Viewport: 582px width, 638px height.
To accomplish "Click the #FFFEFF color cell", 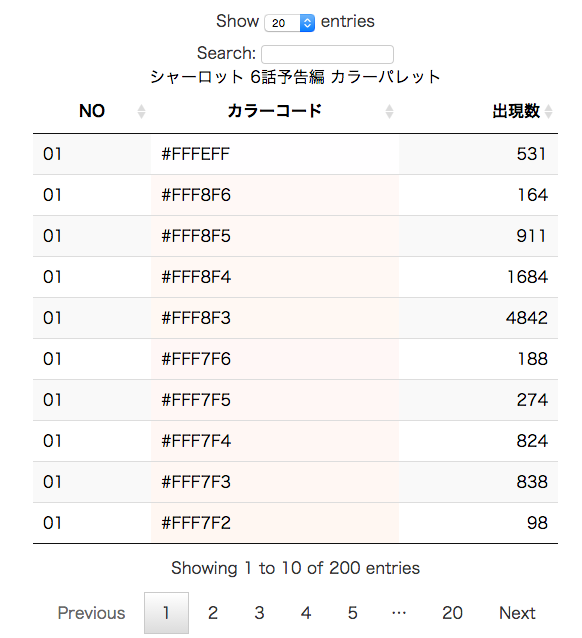I will tap(275, 154).
